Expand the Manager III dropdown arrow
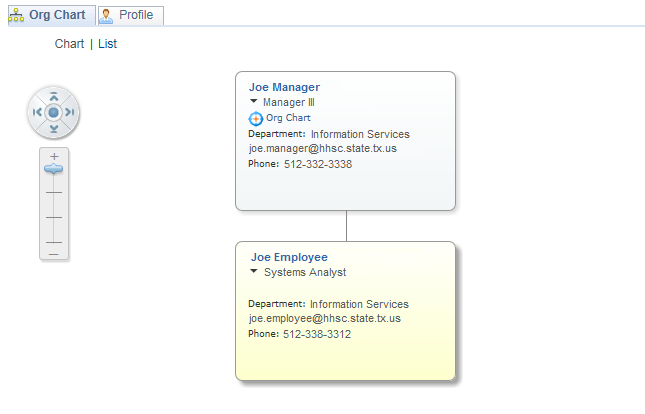This screenshot has width=645, height=414. [254, 101]
